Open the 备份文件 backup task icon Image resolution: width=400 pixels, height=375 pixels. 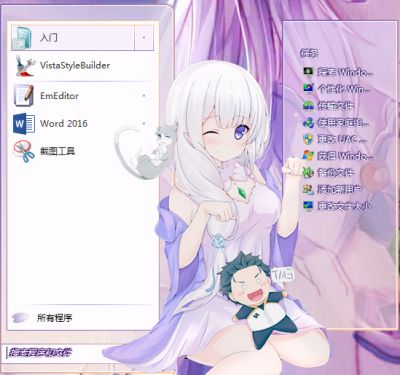click(x=308, y=172)
